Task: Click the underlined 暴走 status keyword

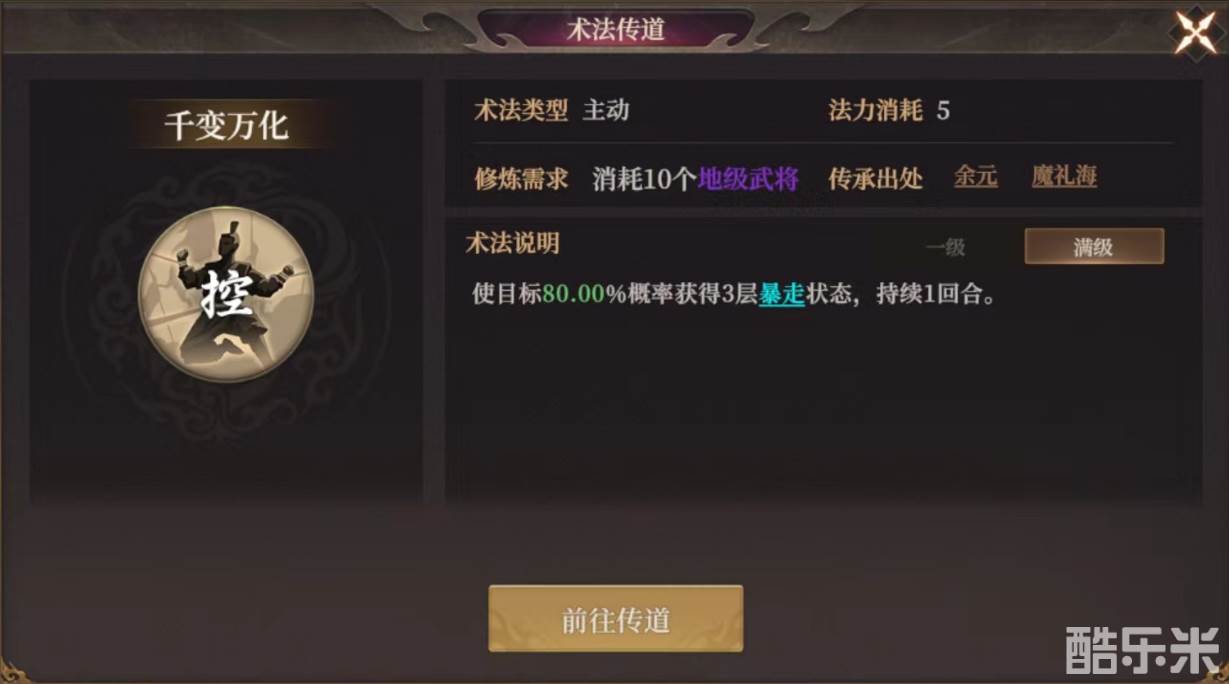Action: click(782, 295)
